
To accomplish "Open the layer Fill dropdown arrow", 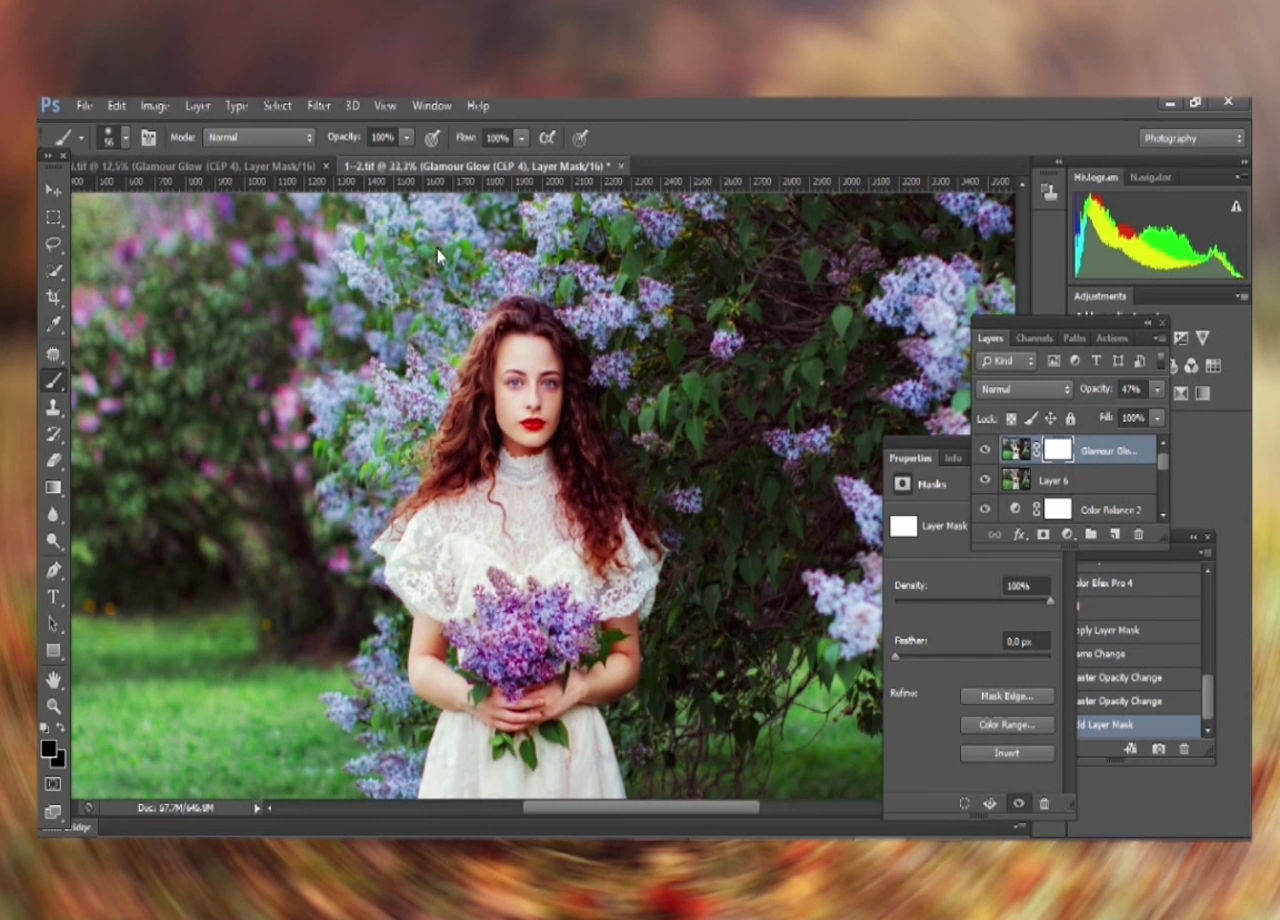I will [x=1157, y=418].
